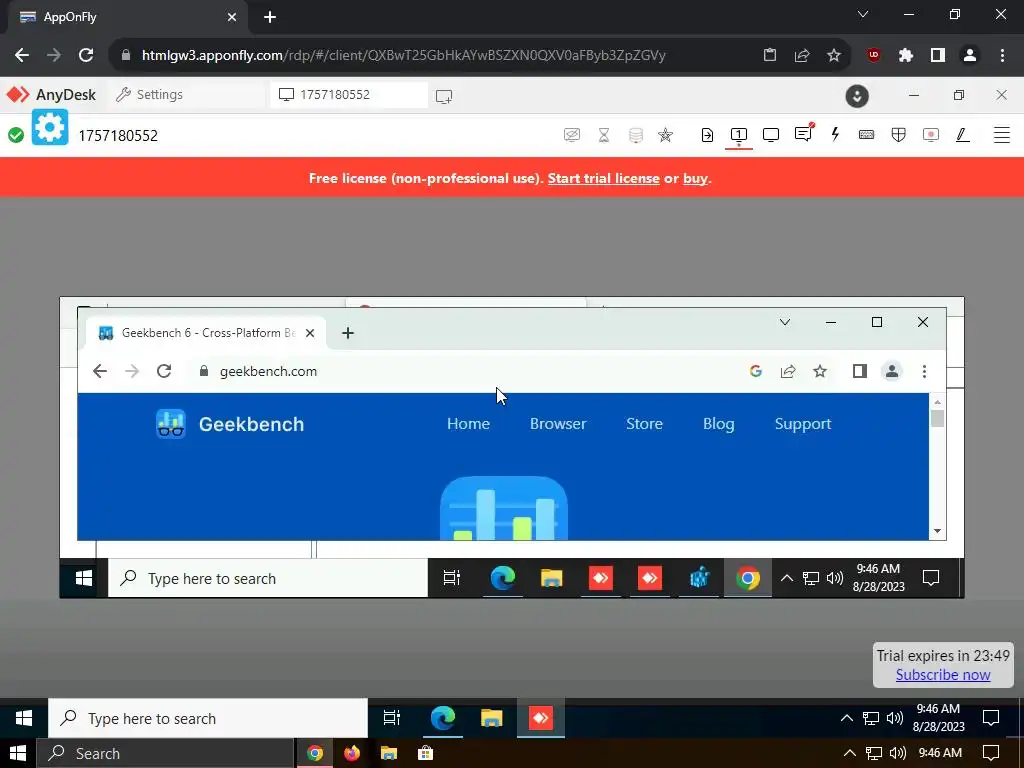Image resolution: width=1024 pixels, height=768 pixels.
Task: Open outer Chrome tab search chevron
Action: click(863, 14)
